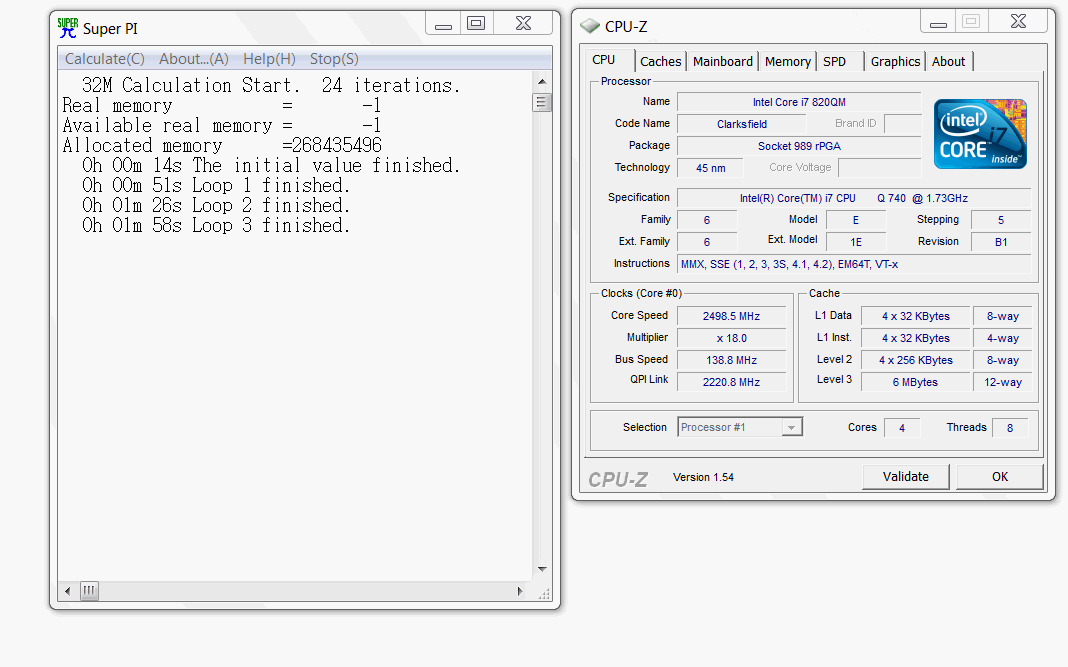Click the Specification field text

pyautogui.click(x=853, y=198)
